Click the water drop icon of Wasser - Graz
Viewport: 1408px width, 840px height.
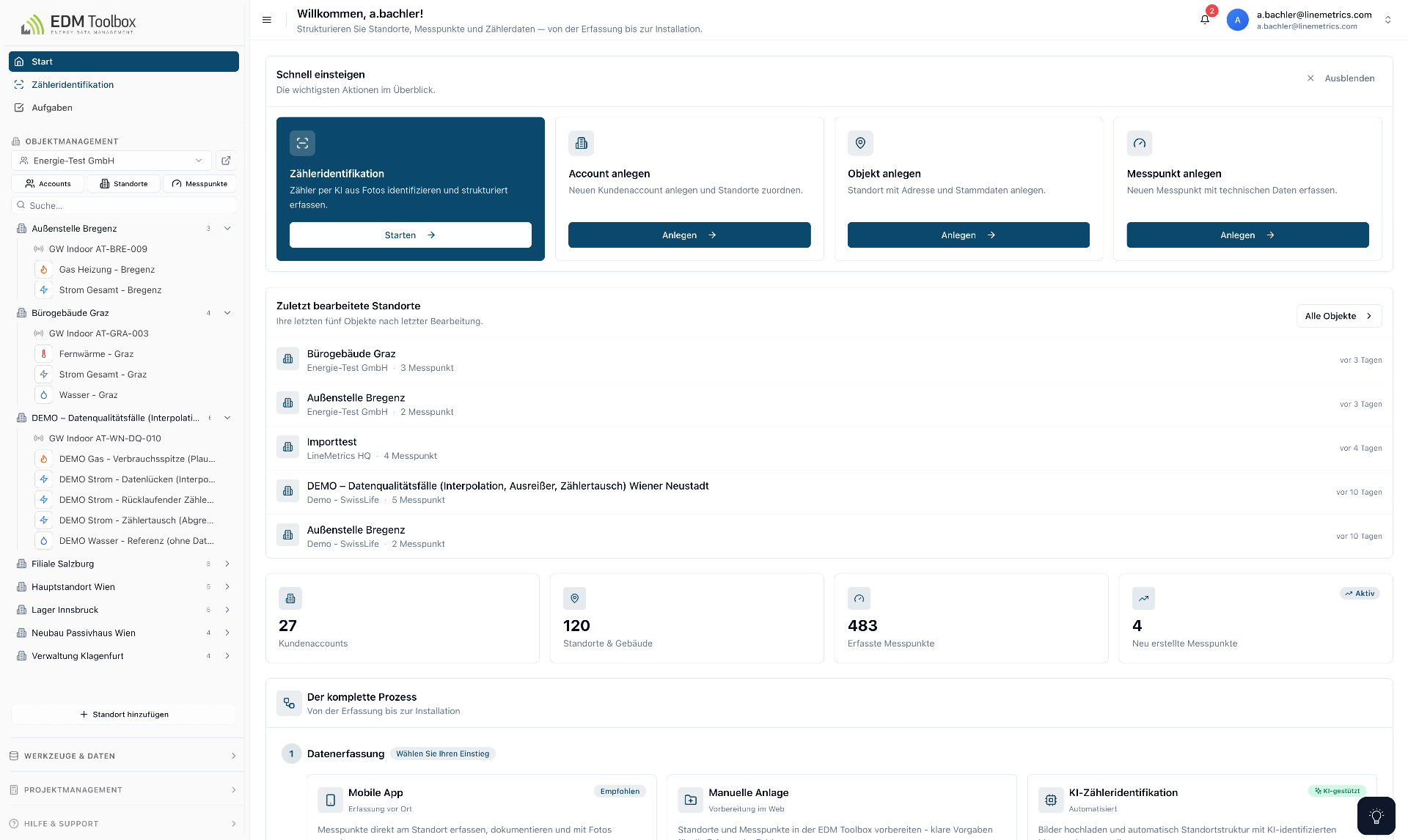click(x=44, y=395)
